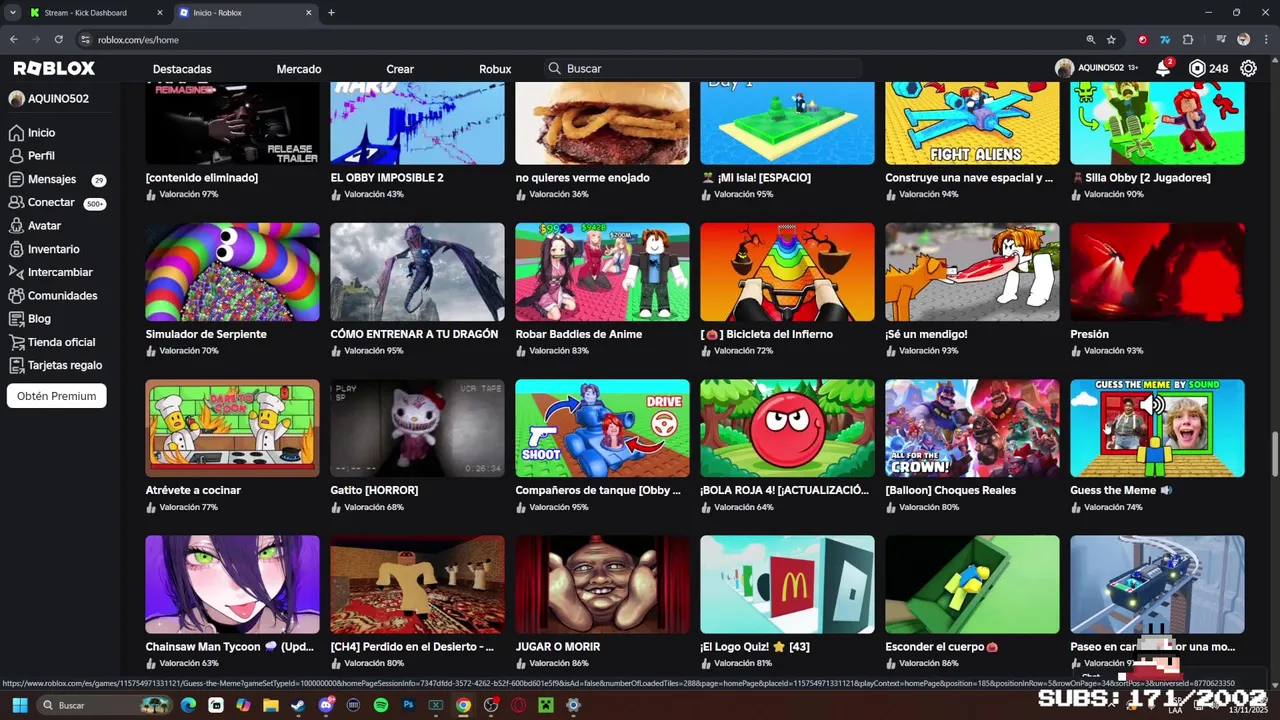The width and height of the screenshot is (1280, 720).
Task: Click the Windows Start button
Action: tap(19, 705)
